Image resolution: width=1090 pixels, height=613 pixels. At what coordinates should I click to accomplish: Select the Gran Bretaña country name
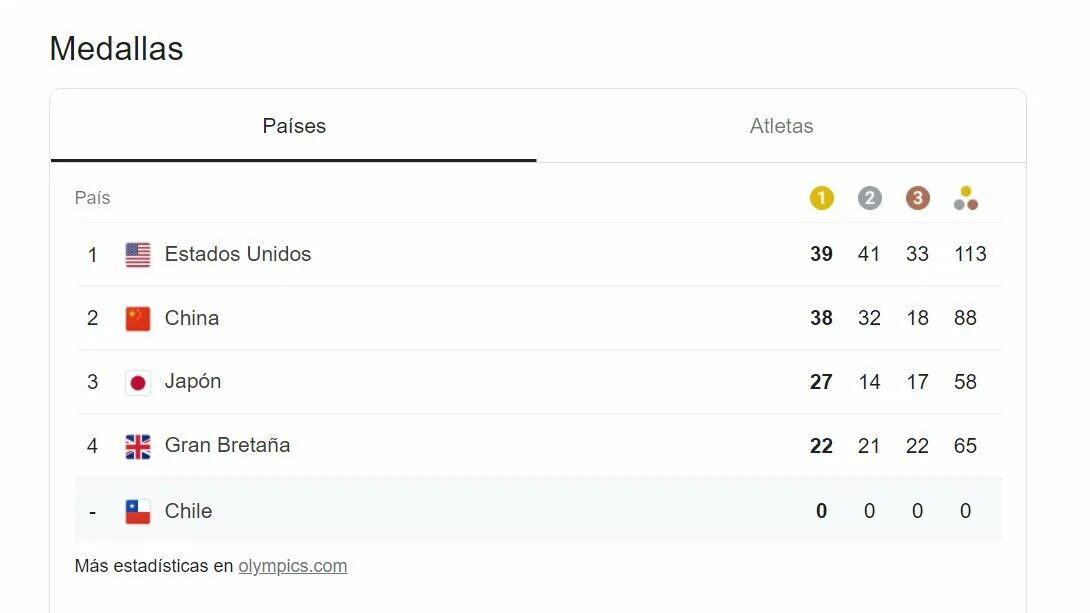point(227,445)
